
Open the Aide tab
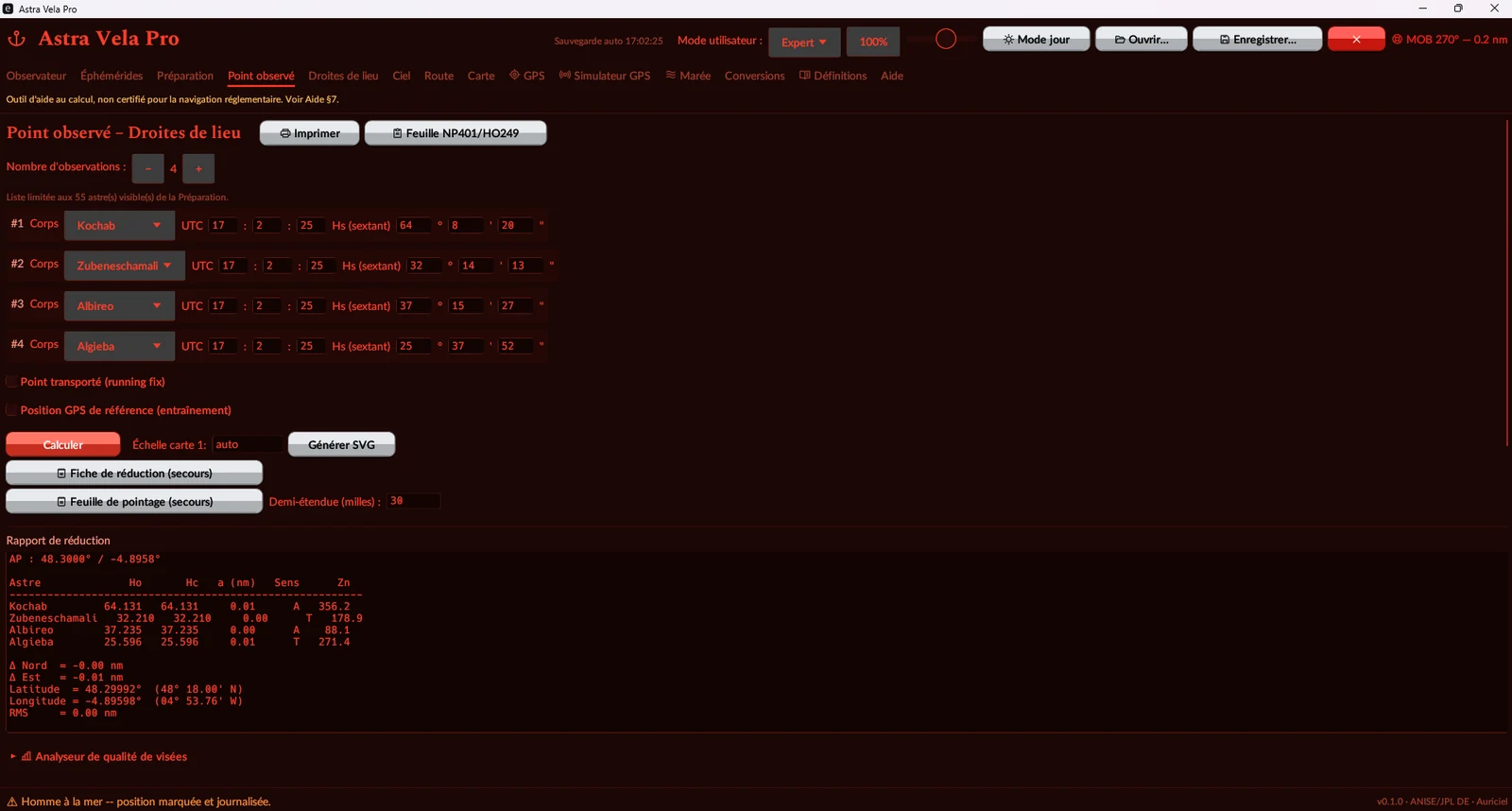892,76
